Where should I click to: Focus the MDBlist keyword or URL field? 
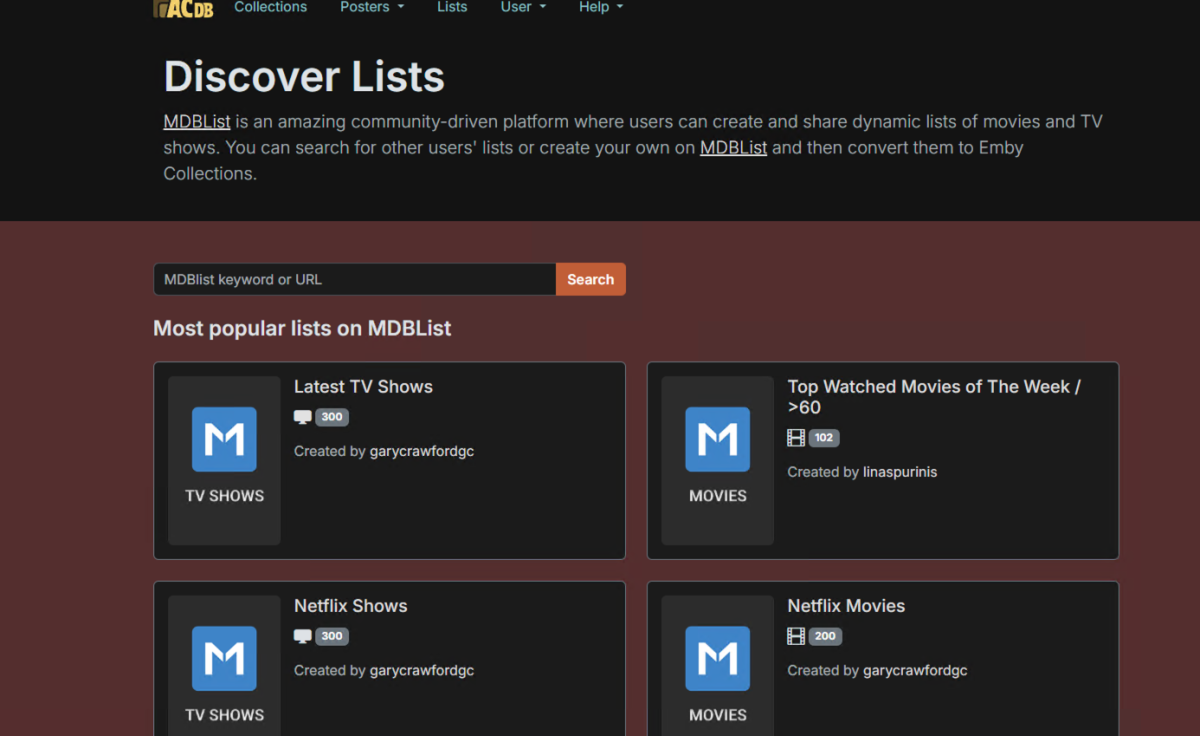tap(354, 280)
